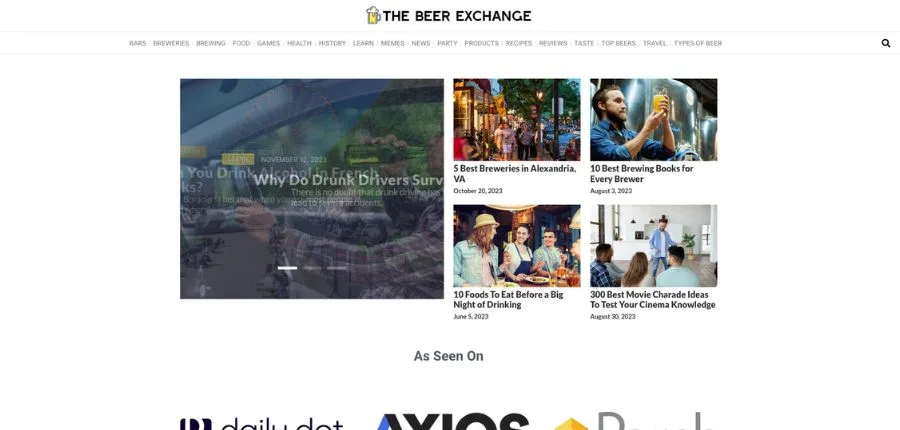Open 300 Best Movie Charade Ideas link

click(653, 299)
